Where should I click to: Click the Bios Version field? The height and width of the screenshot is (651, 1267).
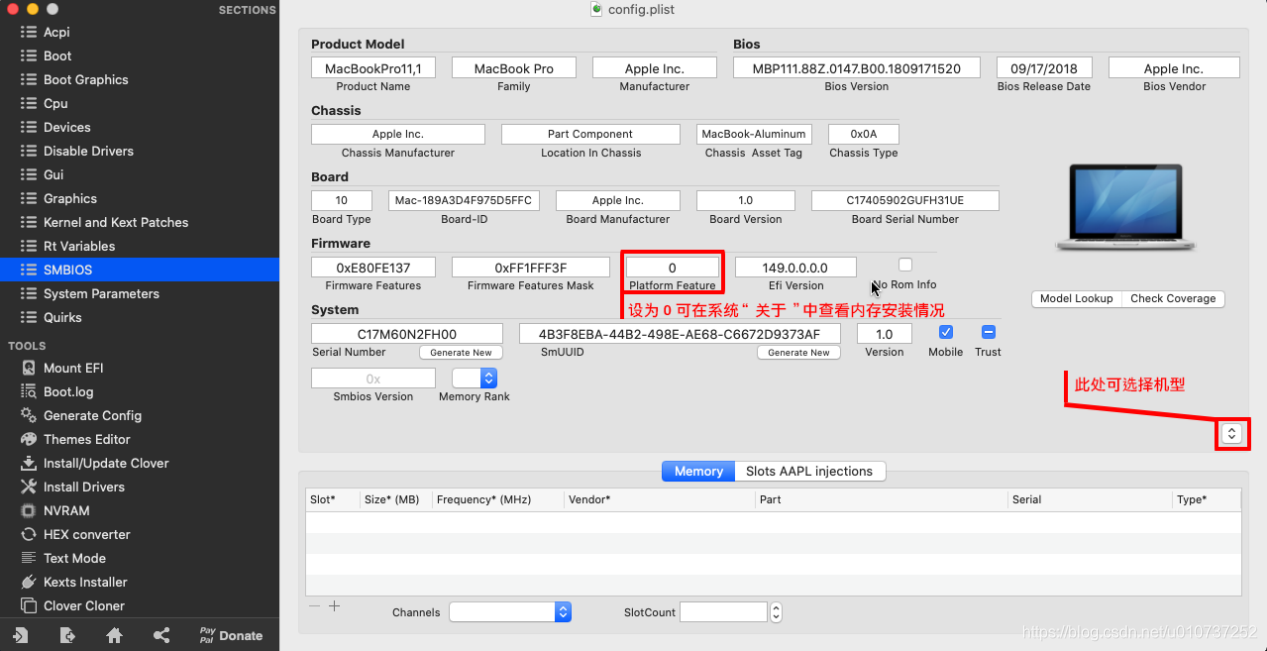pyautogui.click(x=856, y=68)
